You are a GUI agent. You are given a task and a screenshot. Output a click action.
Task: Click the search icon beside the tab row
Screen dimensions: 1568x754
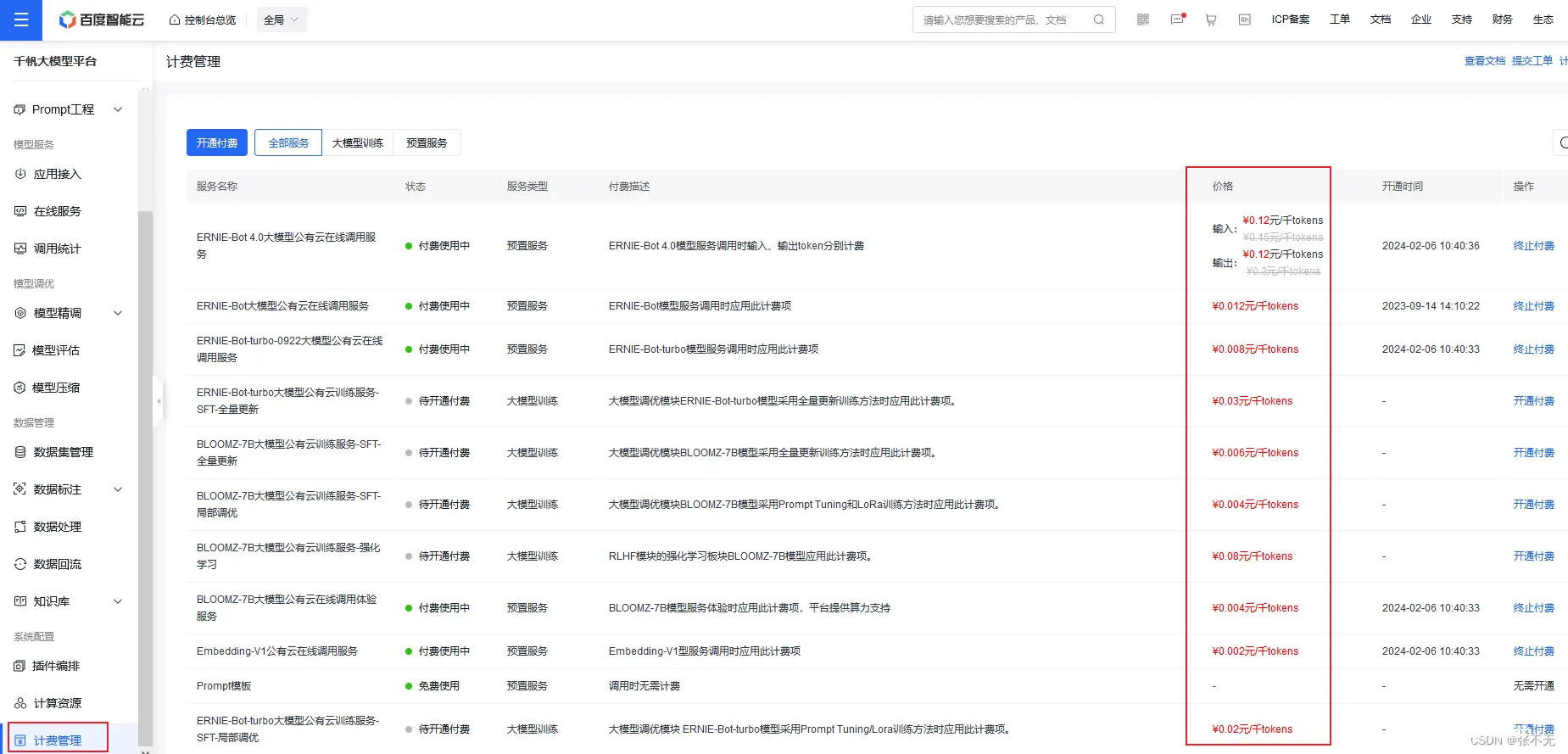pyautogui.click(x=1562, y=142)
